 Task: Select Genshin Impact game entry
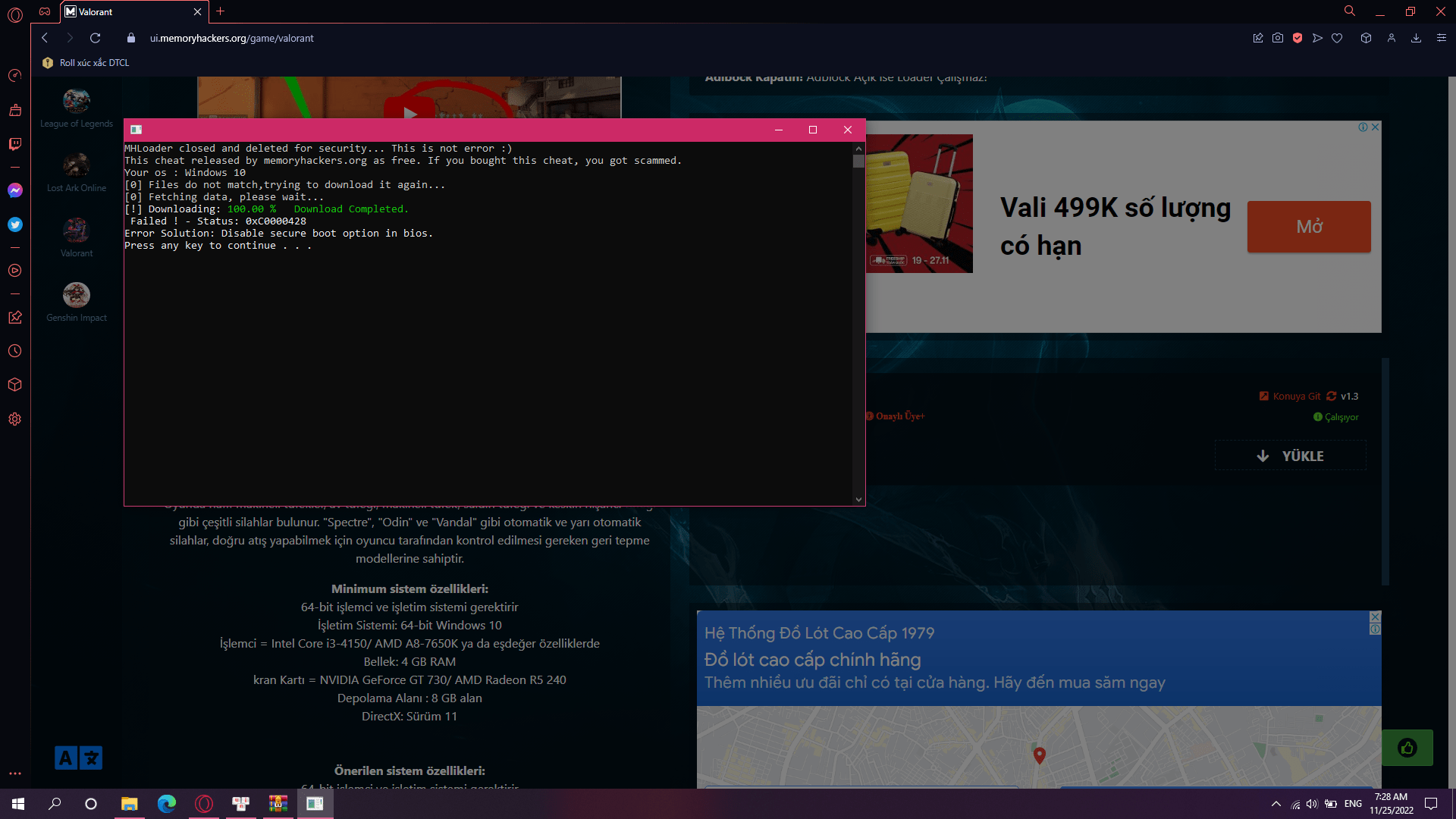77,302
